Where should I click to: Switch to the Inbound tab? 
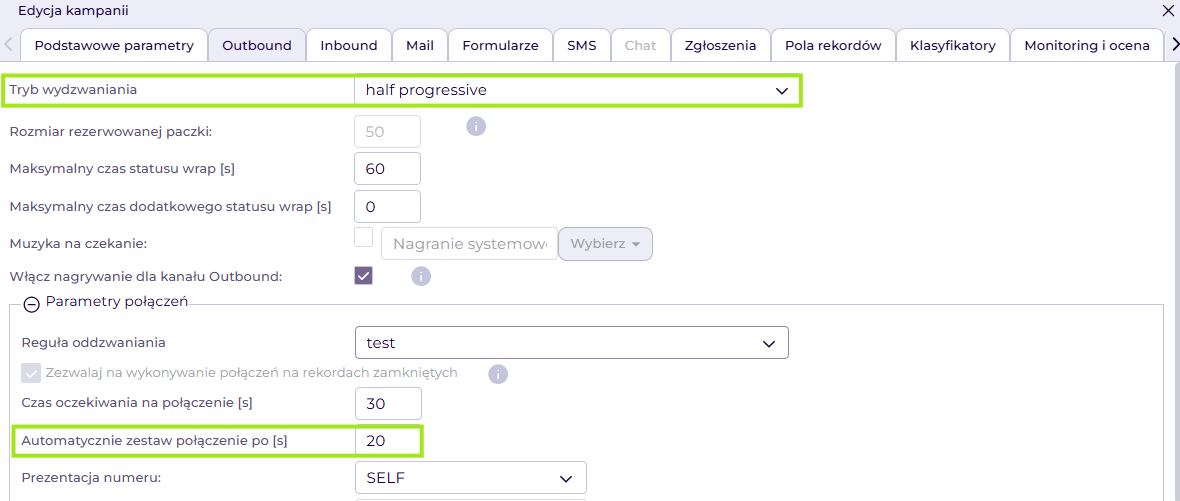point(349,45)
